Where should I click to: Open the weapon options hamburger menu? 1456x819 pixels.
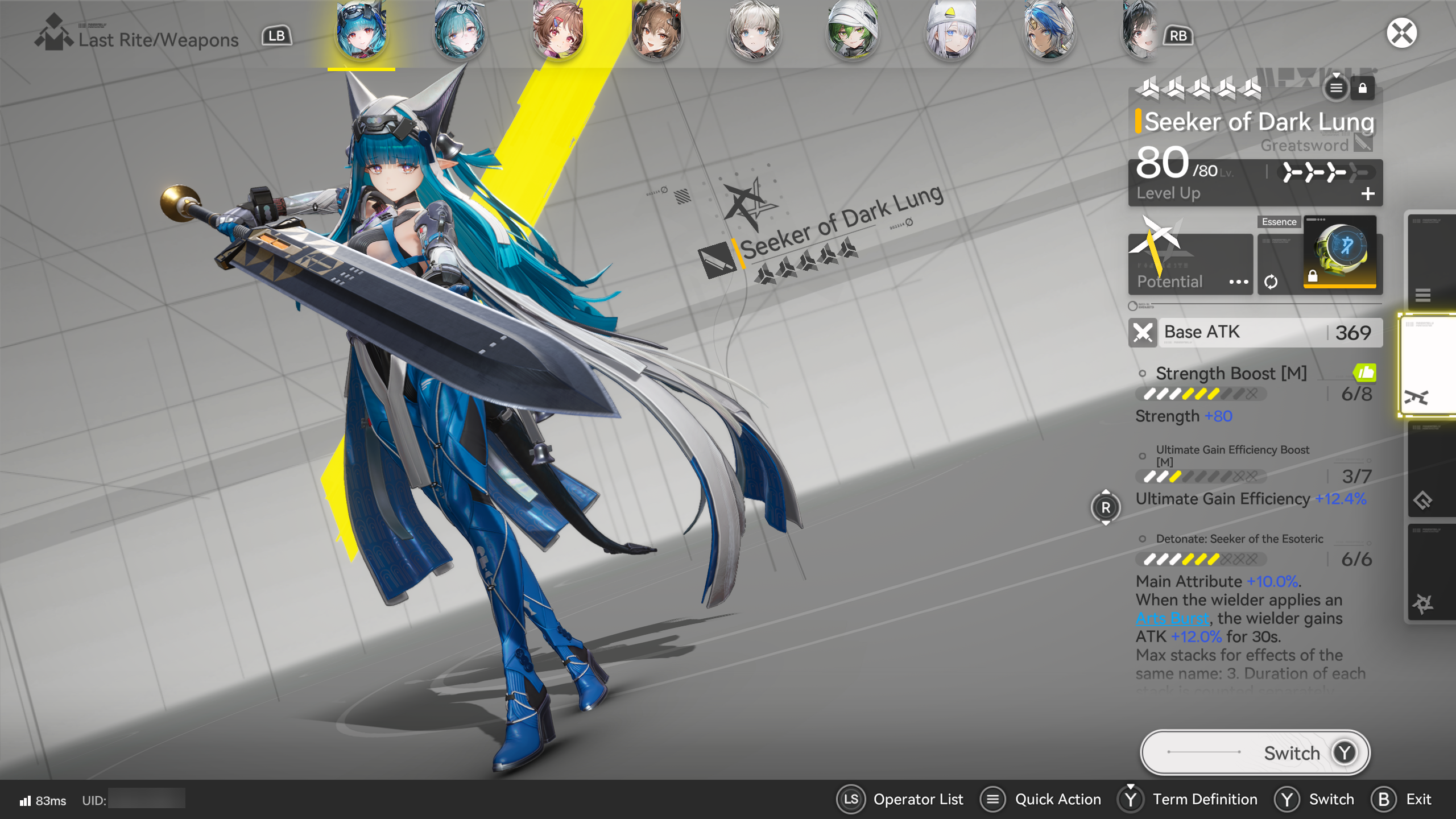[x=1336, y=88]
